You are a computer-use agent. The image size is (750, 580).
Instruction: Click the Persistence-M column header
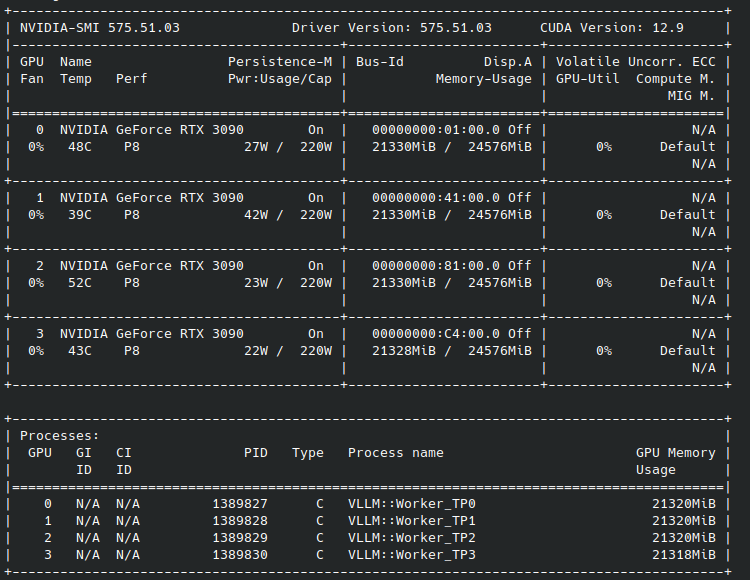tap(280, 62)
